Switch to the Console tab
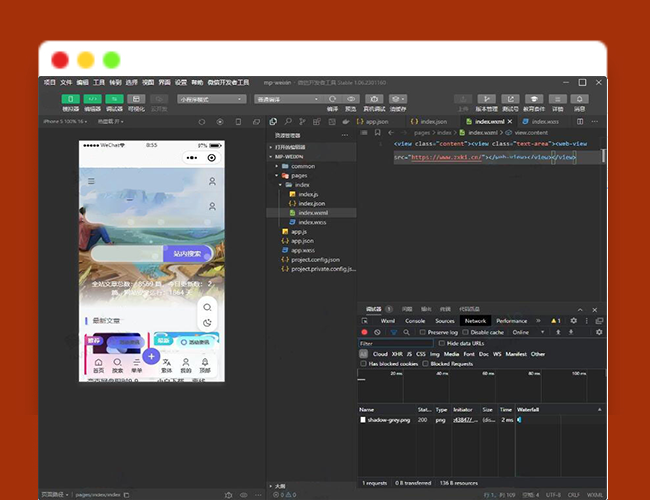 (414, 321)
